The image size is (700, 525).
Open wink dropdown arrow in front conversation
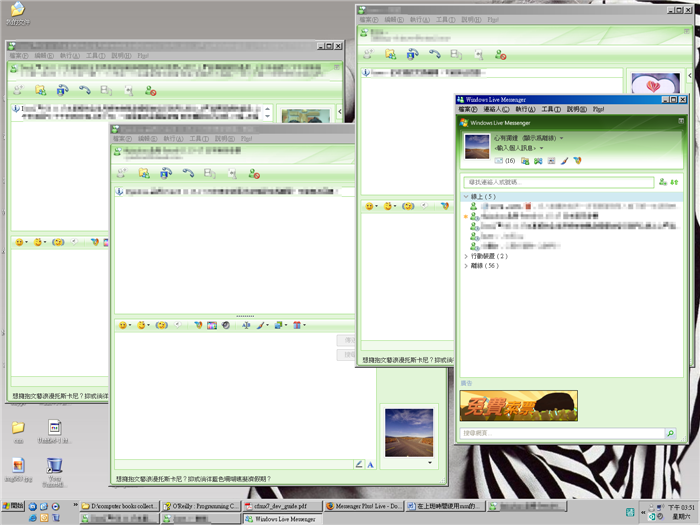pyautogui.click(x=148, y=325)
